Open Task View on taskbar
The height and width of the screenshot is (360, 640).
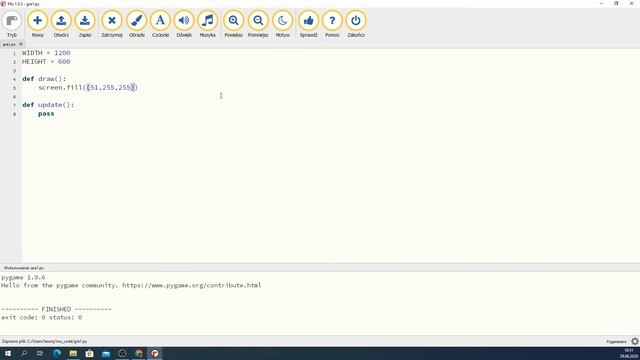[x=40, y=353]
